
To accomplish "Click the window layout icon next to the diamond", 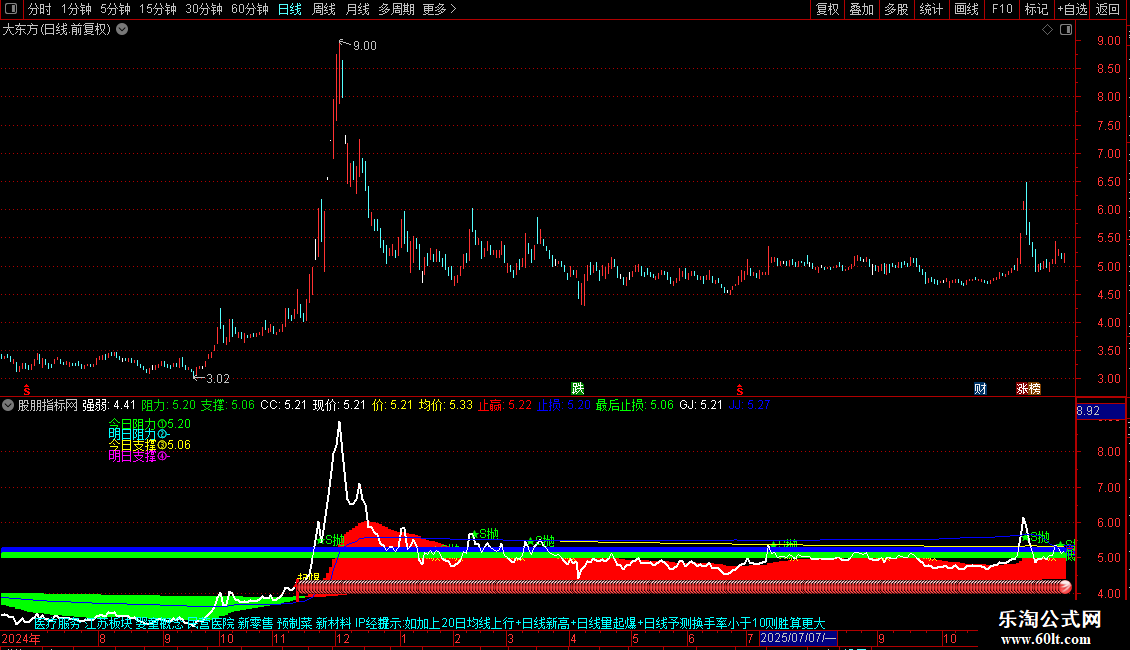I will (x=1066, y=30).
